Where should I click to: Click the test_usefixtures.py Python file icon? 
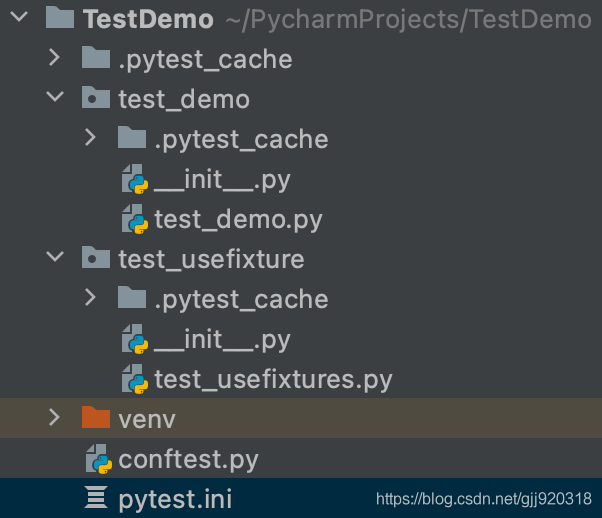coord(134,379)
